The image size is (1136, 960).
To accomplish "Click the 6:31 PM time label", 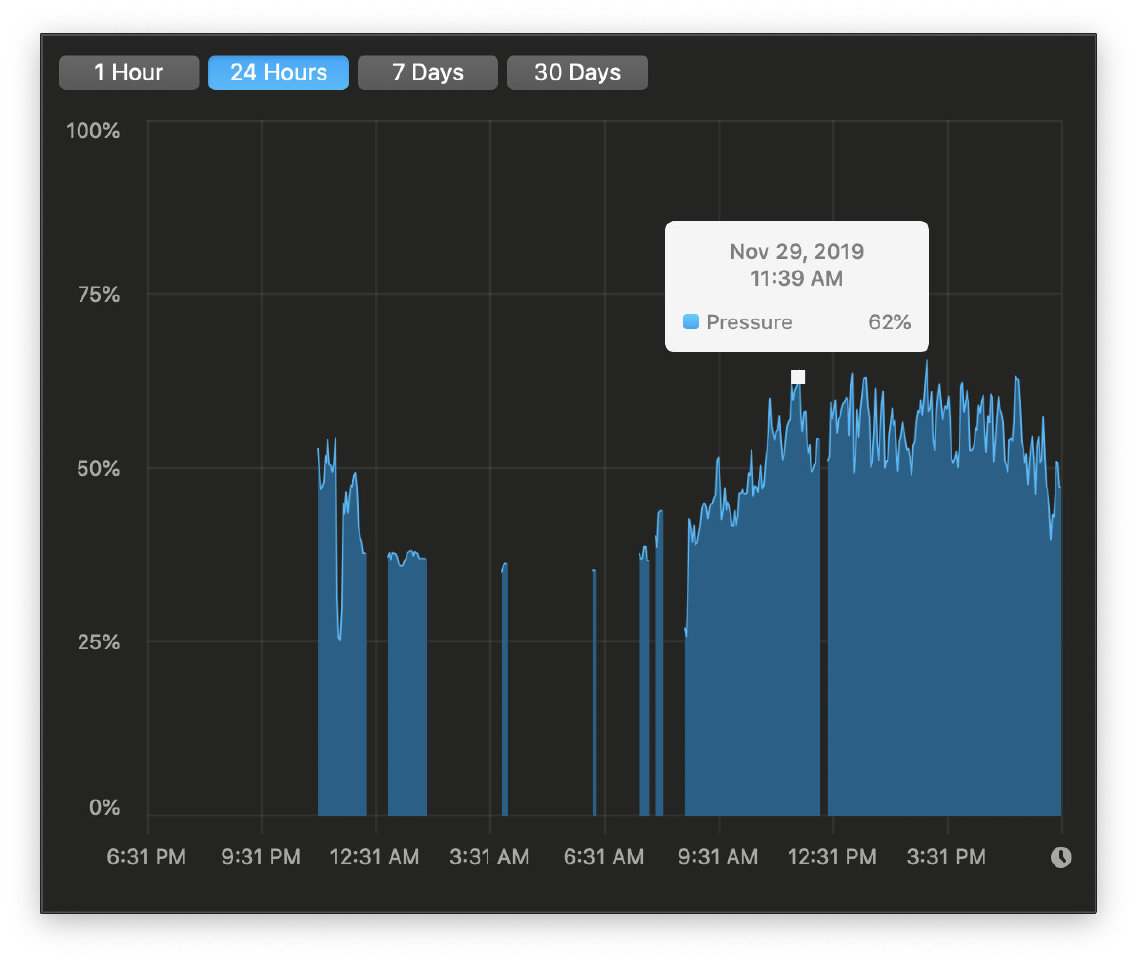I will (146, 857).
